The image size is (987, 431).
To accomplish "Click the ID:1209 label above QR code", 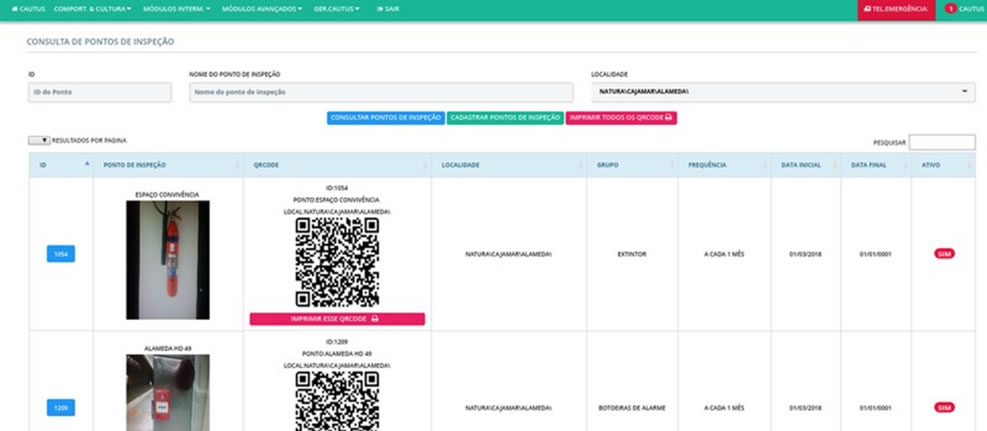I will tap(337, 342).
